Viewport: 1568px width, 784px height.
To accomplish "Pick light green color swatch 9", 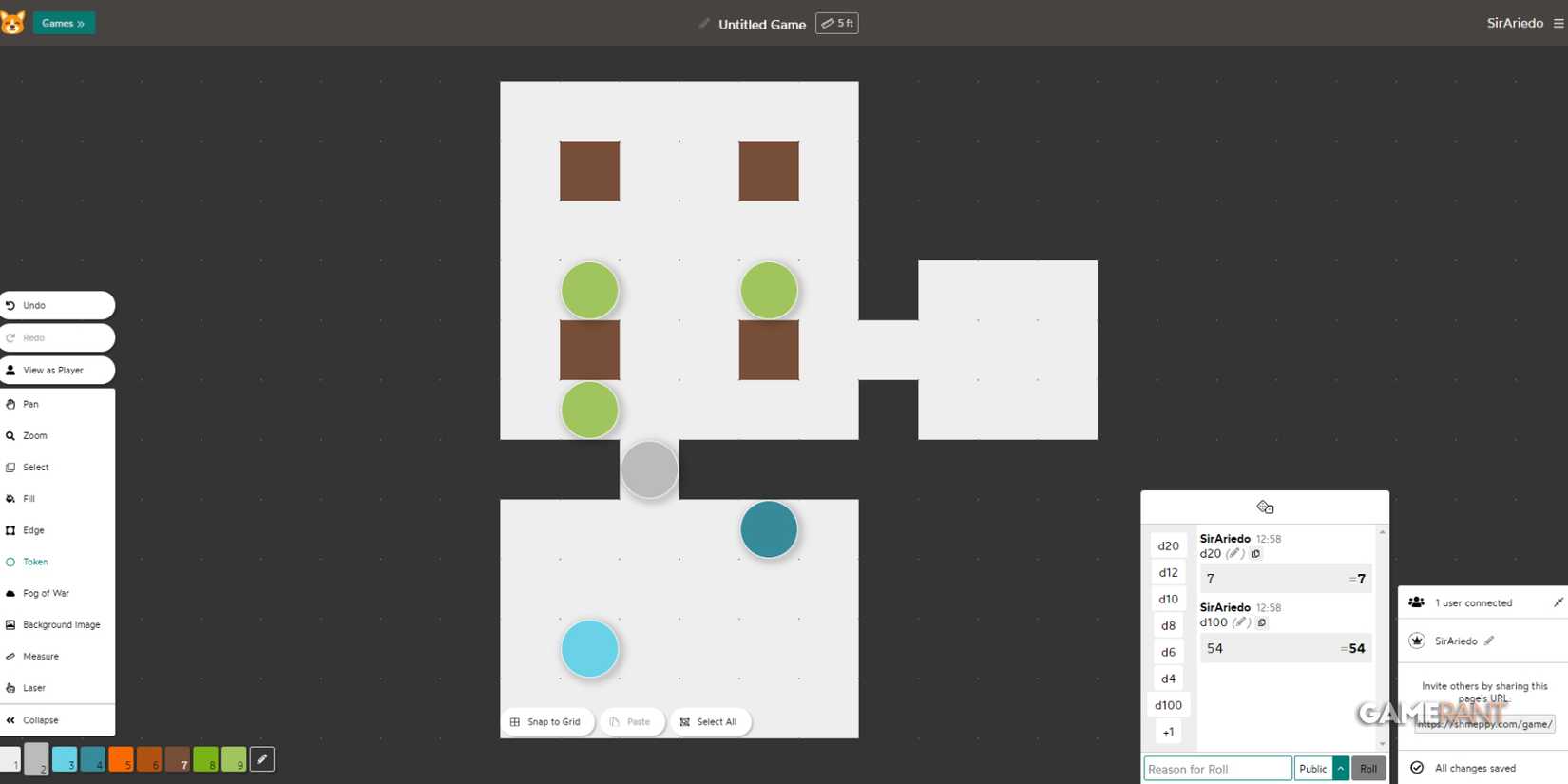I will (234, 759).
